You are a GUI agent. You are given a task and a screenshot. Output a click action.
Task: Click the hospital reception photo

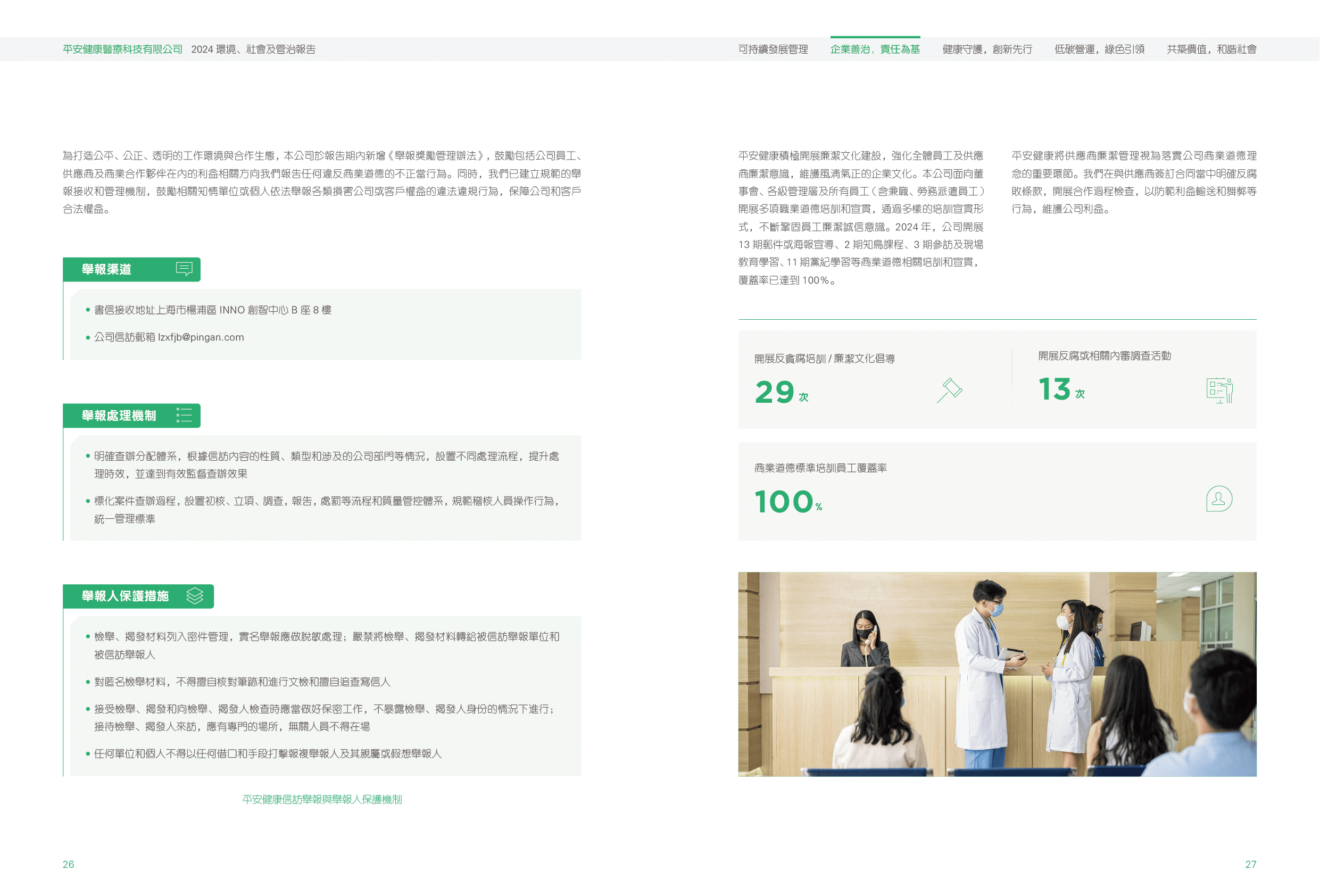pos(997,674)
